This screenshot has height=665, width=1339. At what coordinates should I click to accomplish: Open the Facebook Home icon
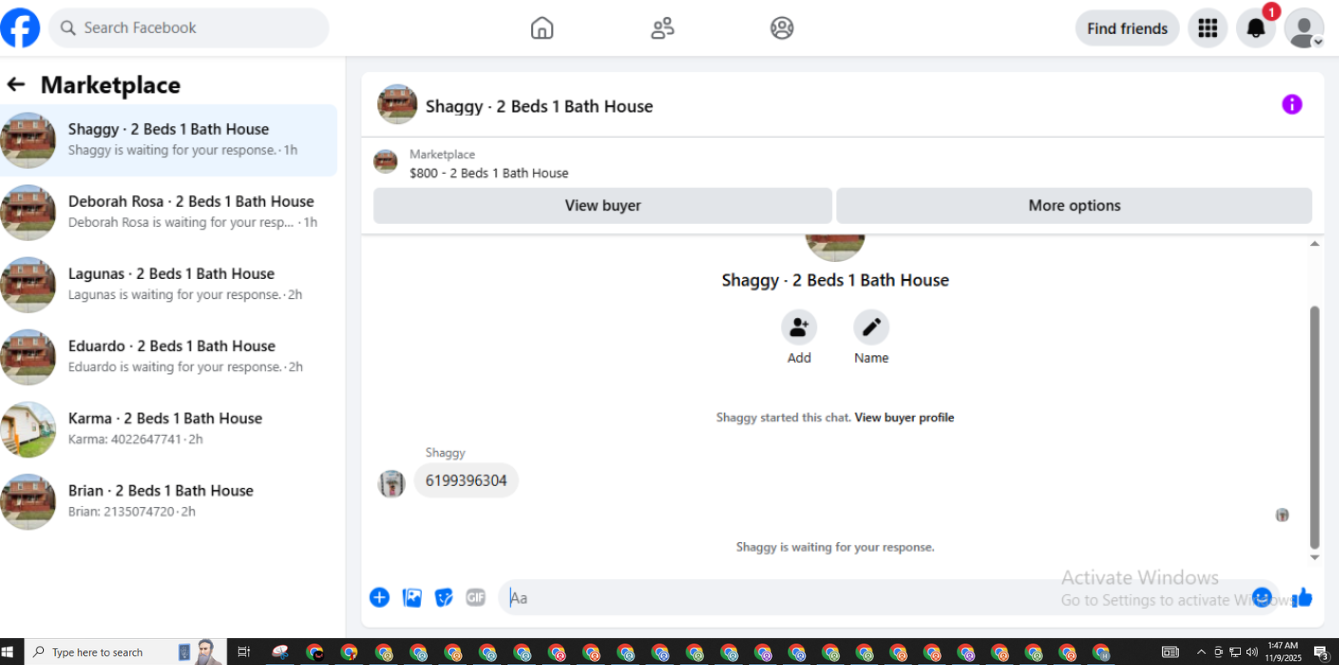coord(541,28)
